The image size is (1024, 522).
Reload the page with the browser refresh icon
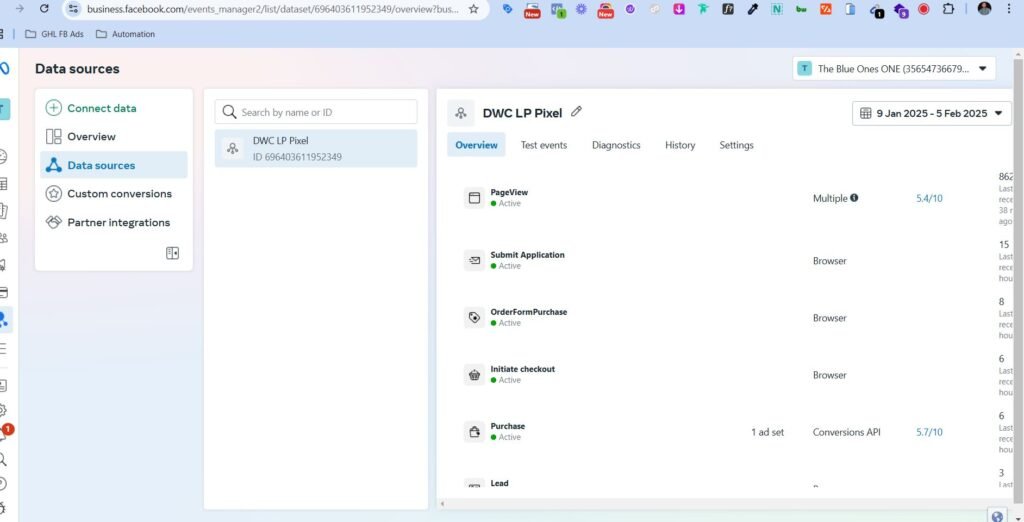coord(44,8)
